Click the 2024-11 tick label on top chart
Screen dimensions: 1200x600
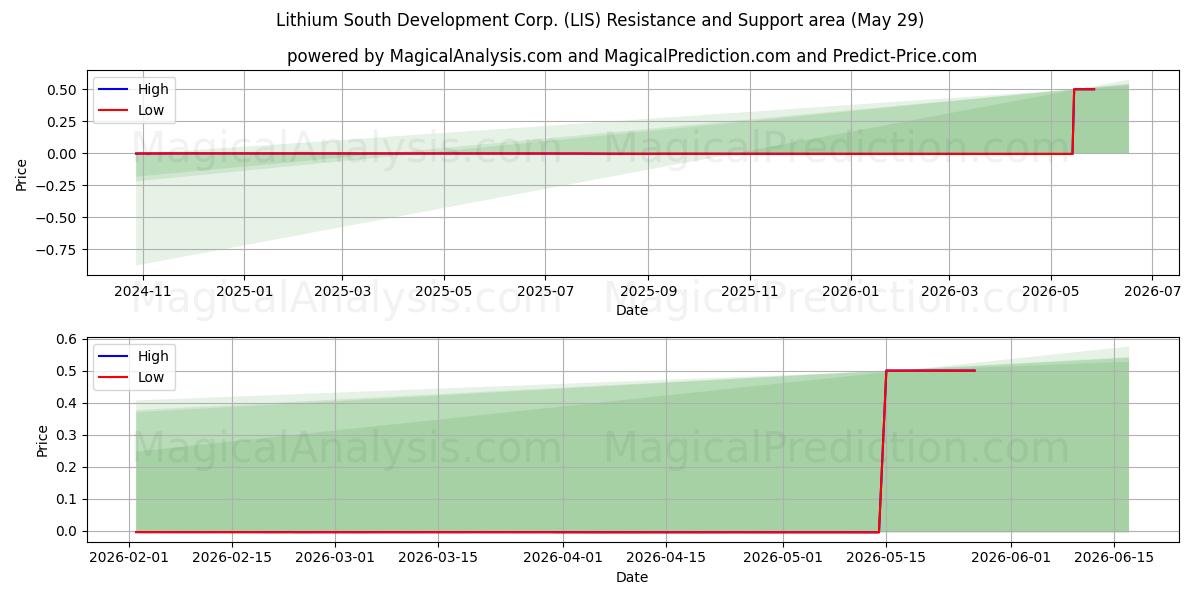click(143, 291)
